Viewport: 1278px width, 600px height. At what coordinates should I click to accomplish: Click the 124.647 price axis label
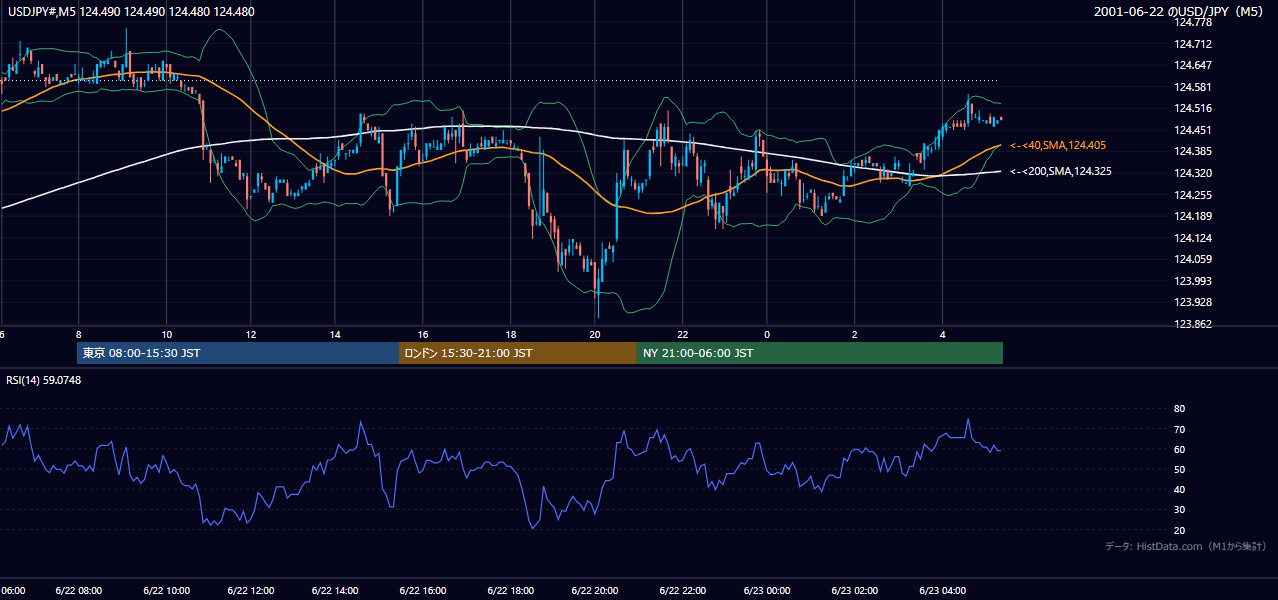coord(1195,65)
